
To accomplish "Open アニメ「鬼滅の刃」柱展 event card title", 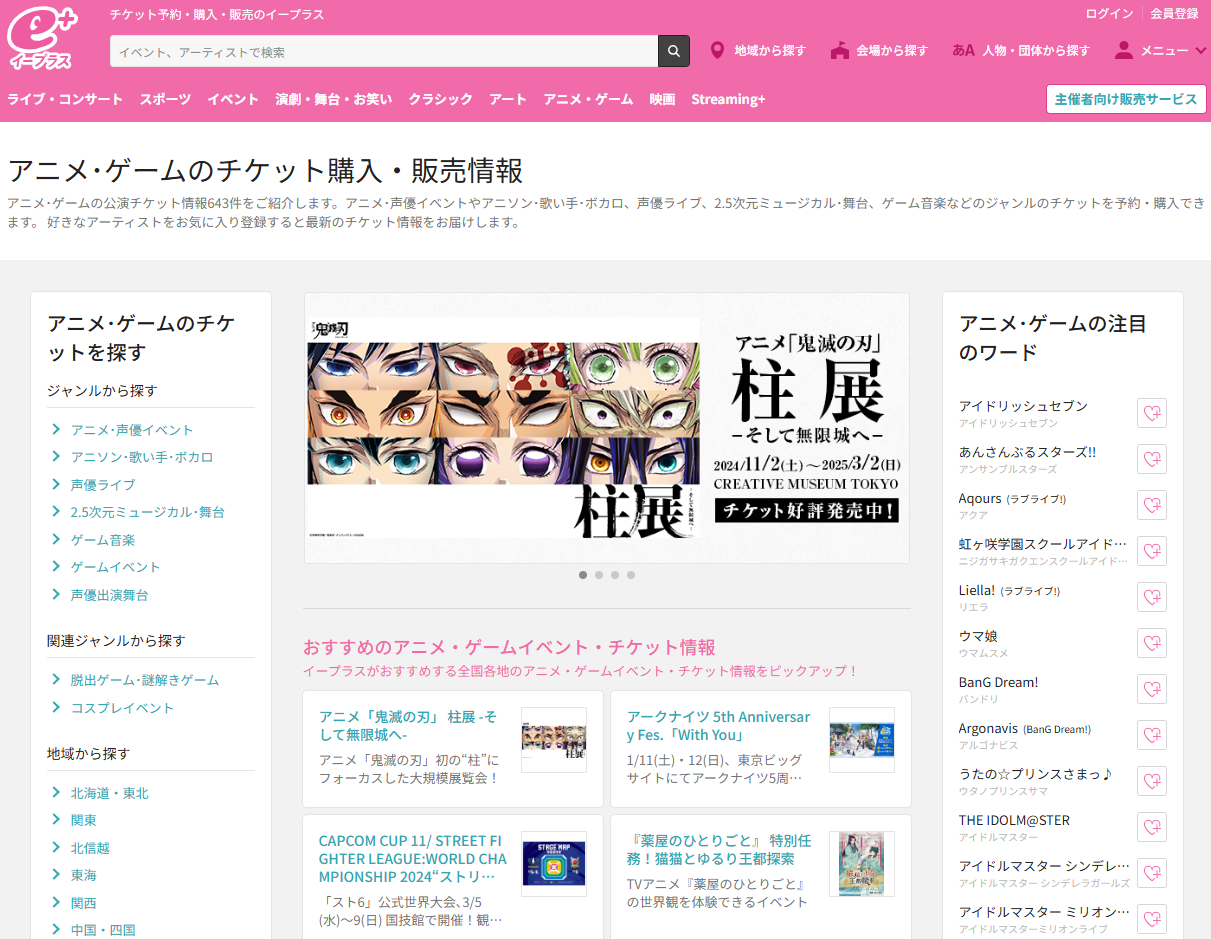I will pos(408,726).
